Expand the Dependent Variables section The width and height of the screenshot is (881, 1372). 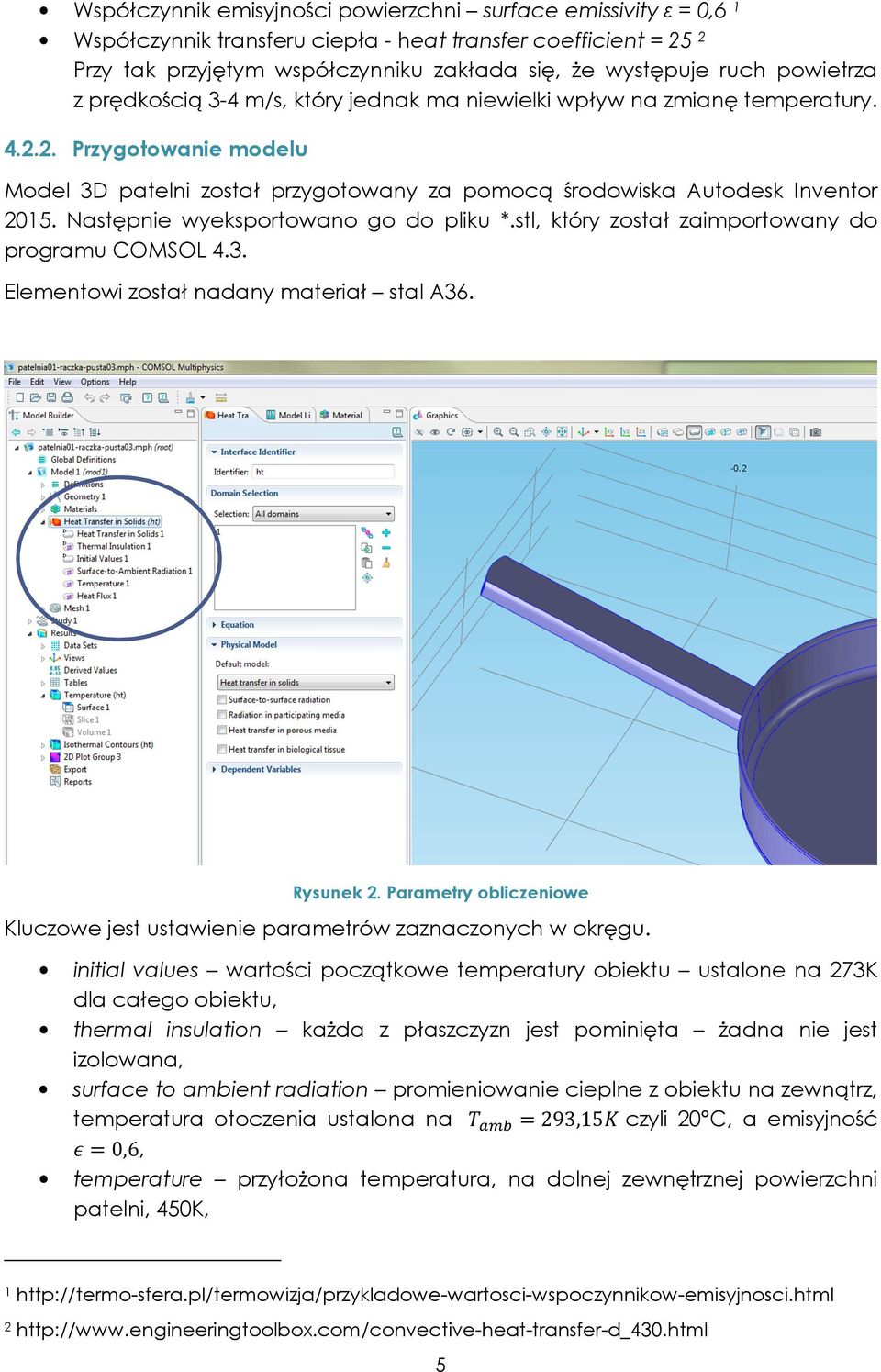(214, 770)
